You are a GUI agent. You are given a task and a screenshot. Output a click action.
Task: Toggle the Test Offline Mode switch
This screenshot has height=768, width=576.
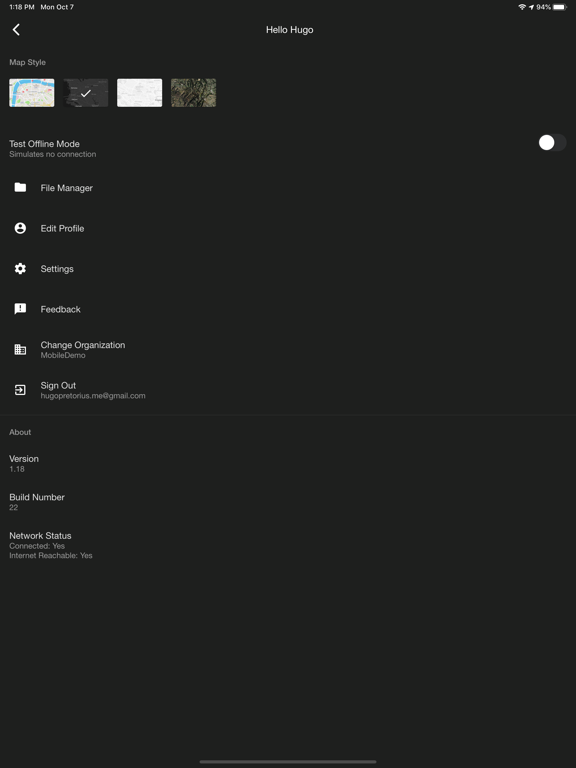pyautogui.click(x=552, y=143)
